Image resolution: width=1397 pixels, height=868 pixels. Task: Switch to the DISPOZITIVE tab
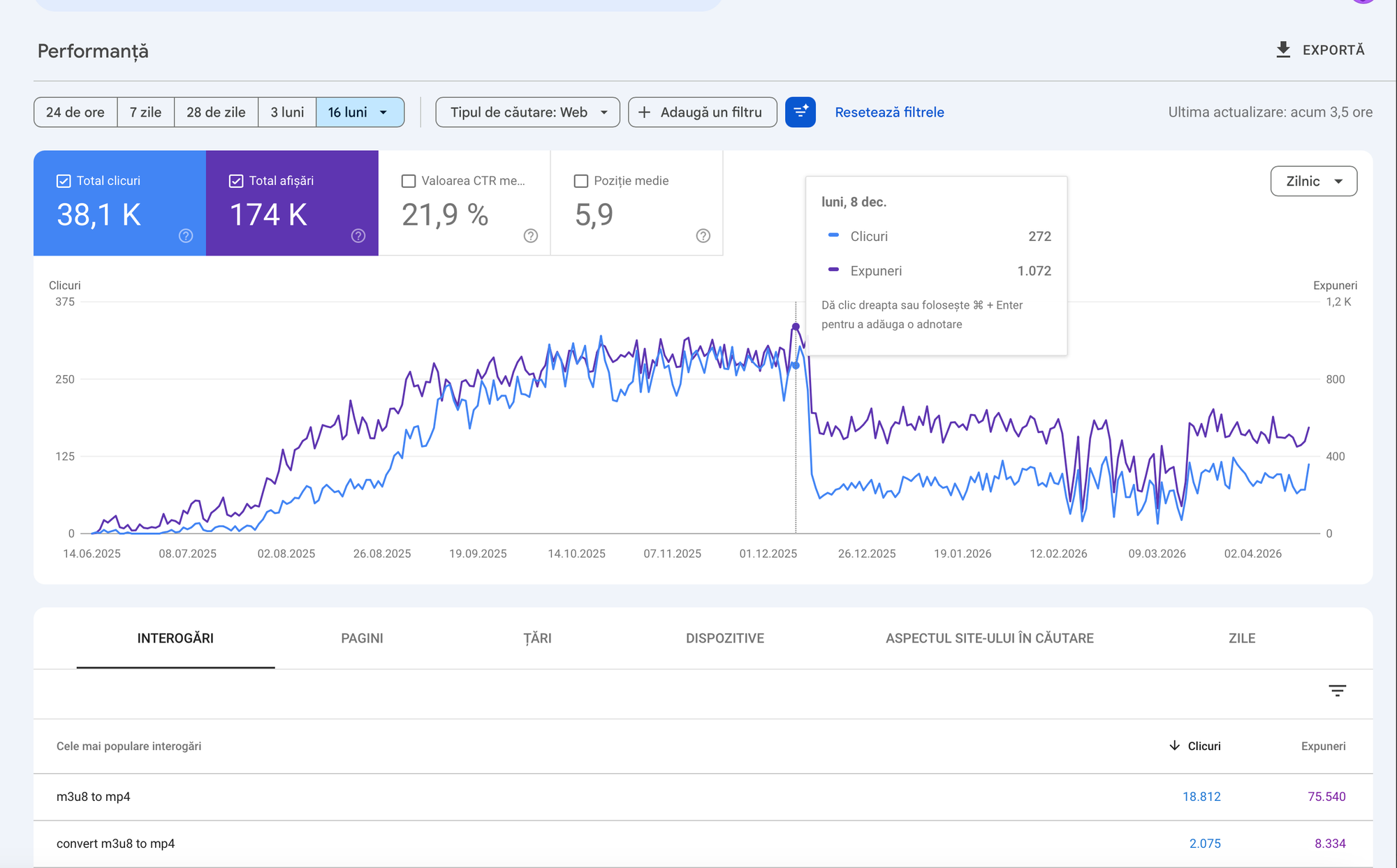tap(724, 638)
